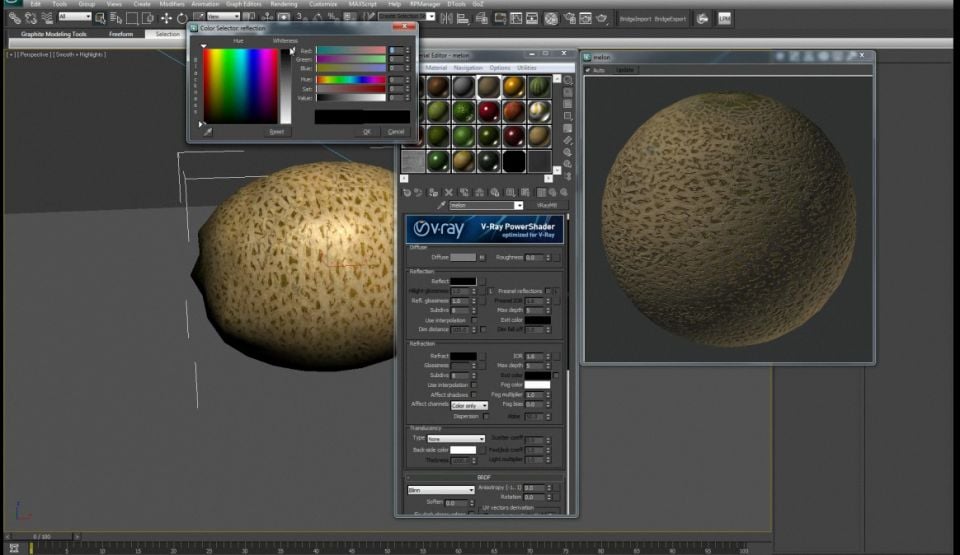Increase Refl. glossiness spinner
Viewport: 960px width, 555px height.
tap(474, 299)
